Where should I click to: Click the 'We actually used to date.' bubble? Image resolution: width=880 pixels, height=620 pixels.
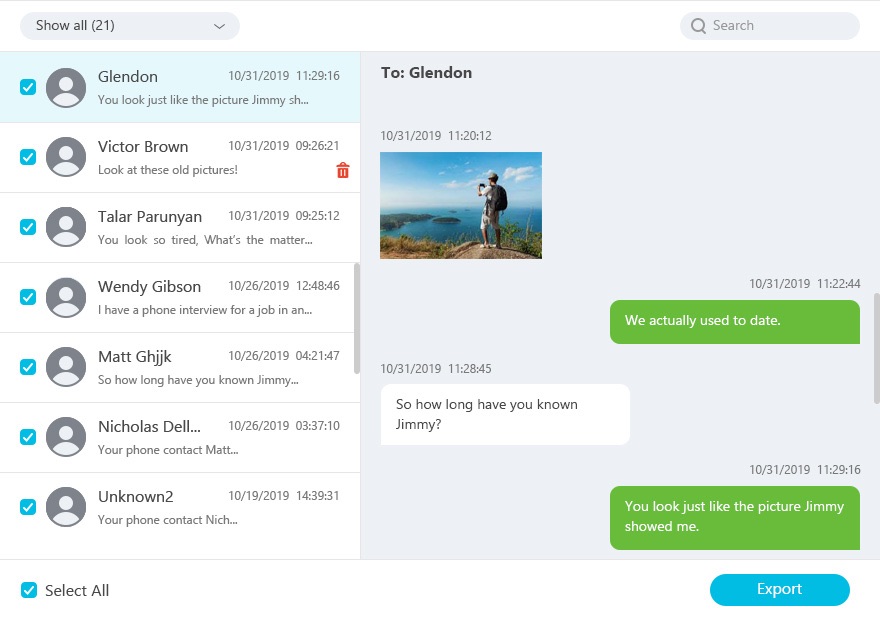[735, 322]
